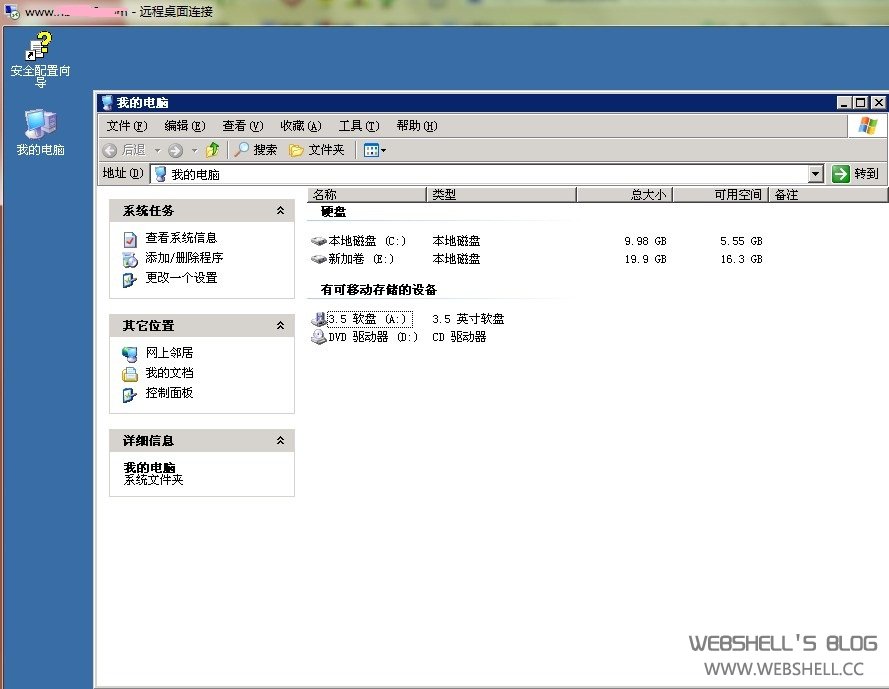Select the 新加卷 (E:) name text

pyautogui.click(x=361, y=259)
